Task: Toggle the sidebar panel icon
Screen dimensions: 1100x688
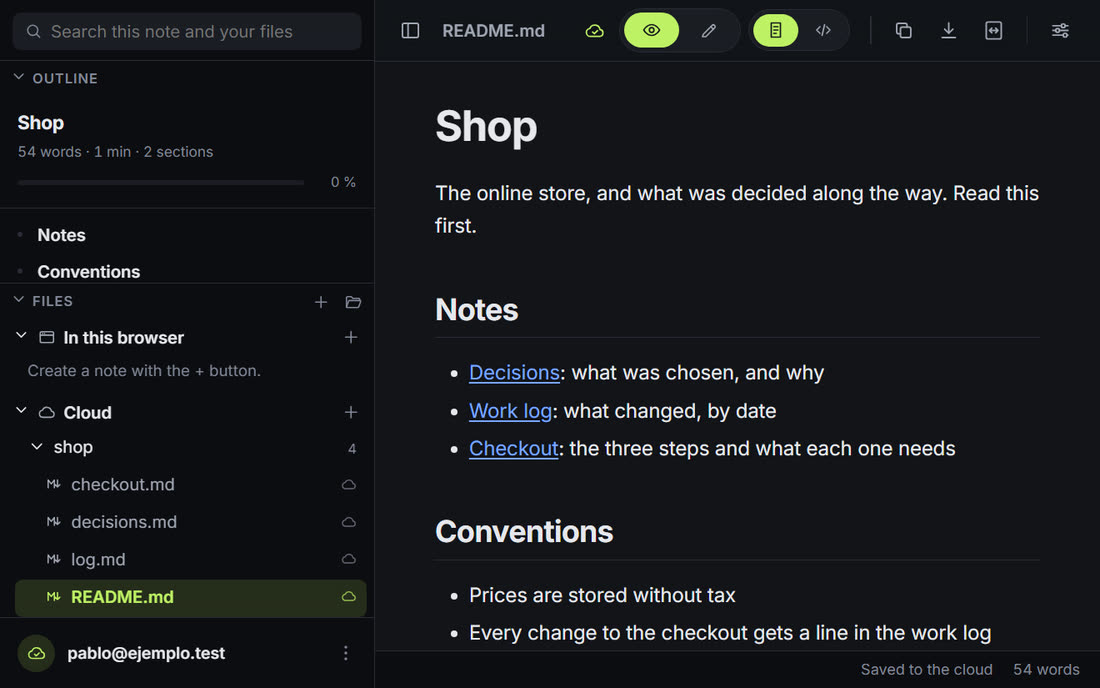Action: [410, 31]
